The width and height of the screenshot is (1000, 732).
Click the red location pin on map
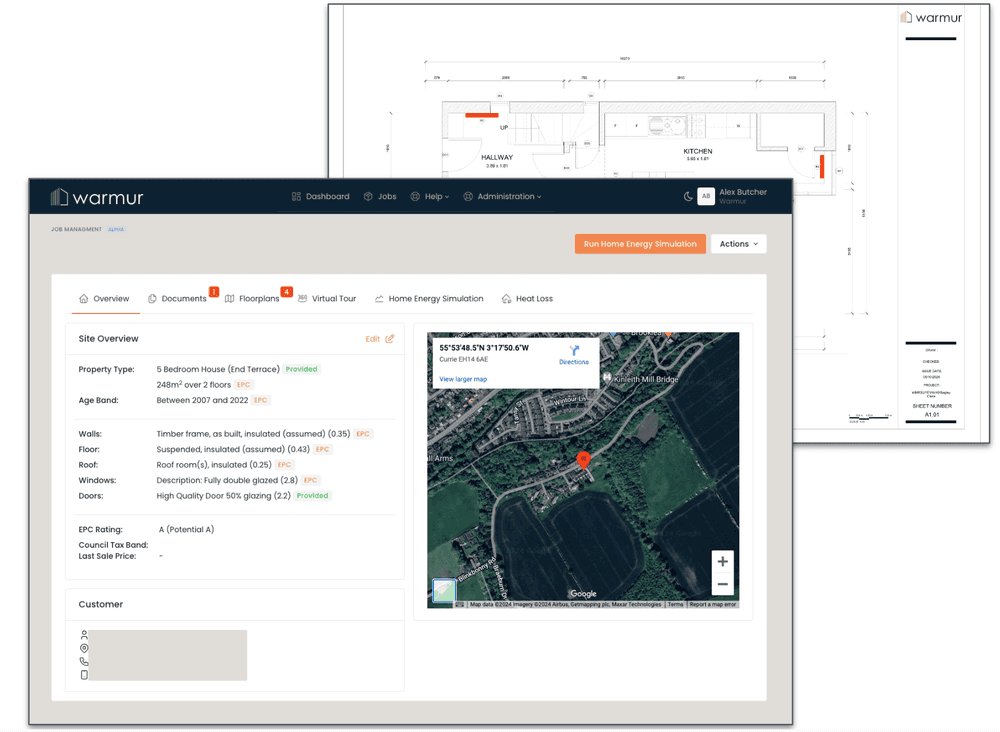tap(583, 459)
